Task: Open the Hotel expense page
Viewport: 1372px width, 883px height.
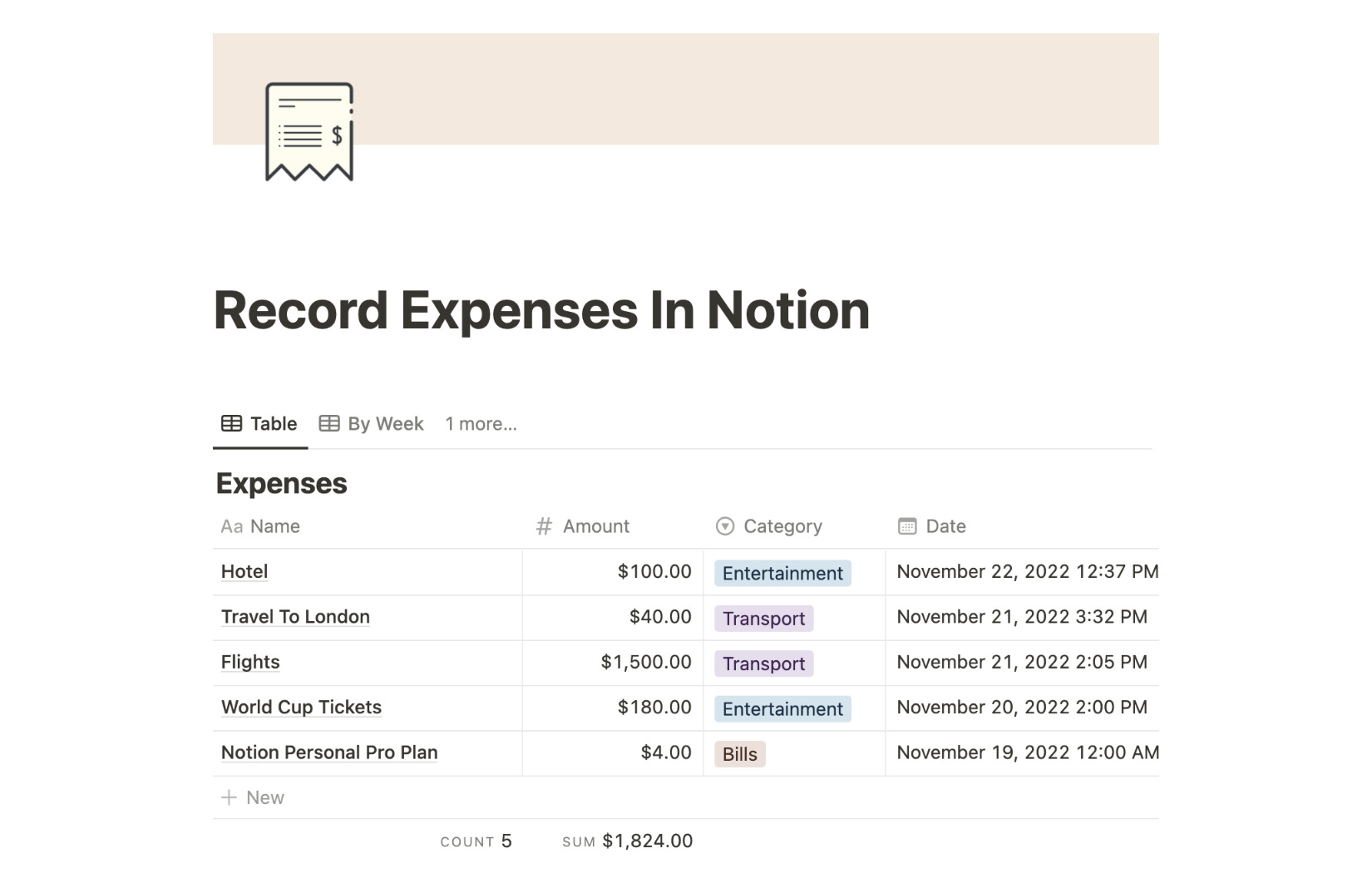Action: tap(244, 572)
